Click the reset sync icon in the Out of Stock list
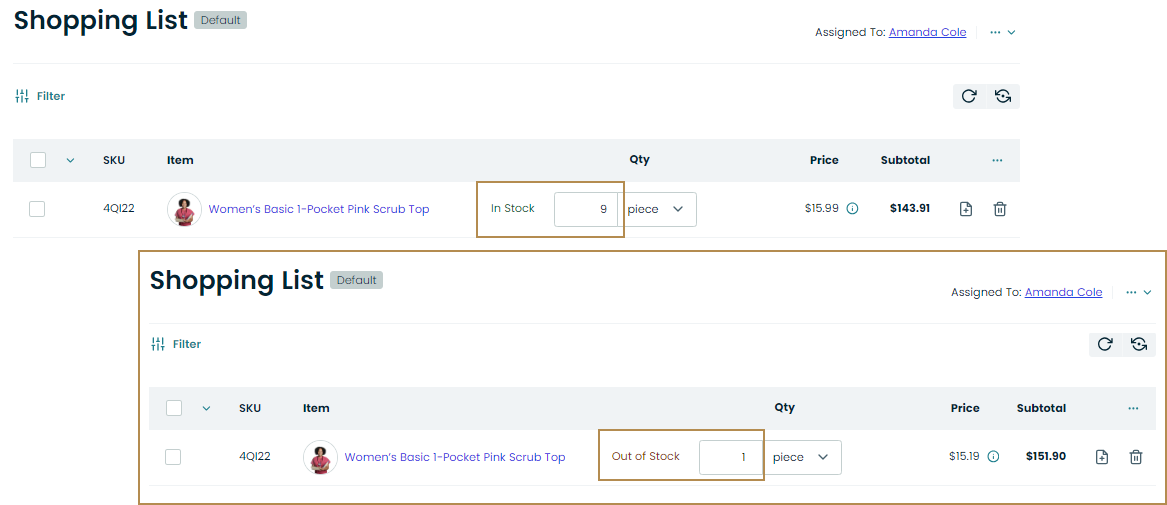Viewport: 1167px width, 505px height. [1139, 344]
